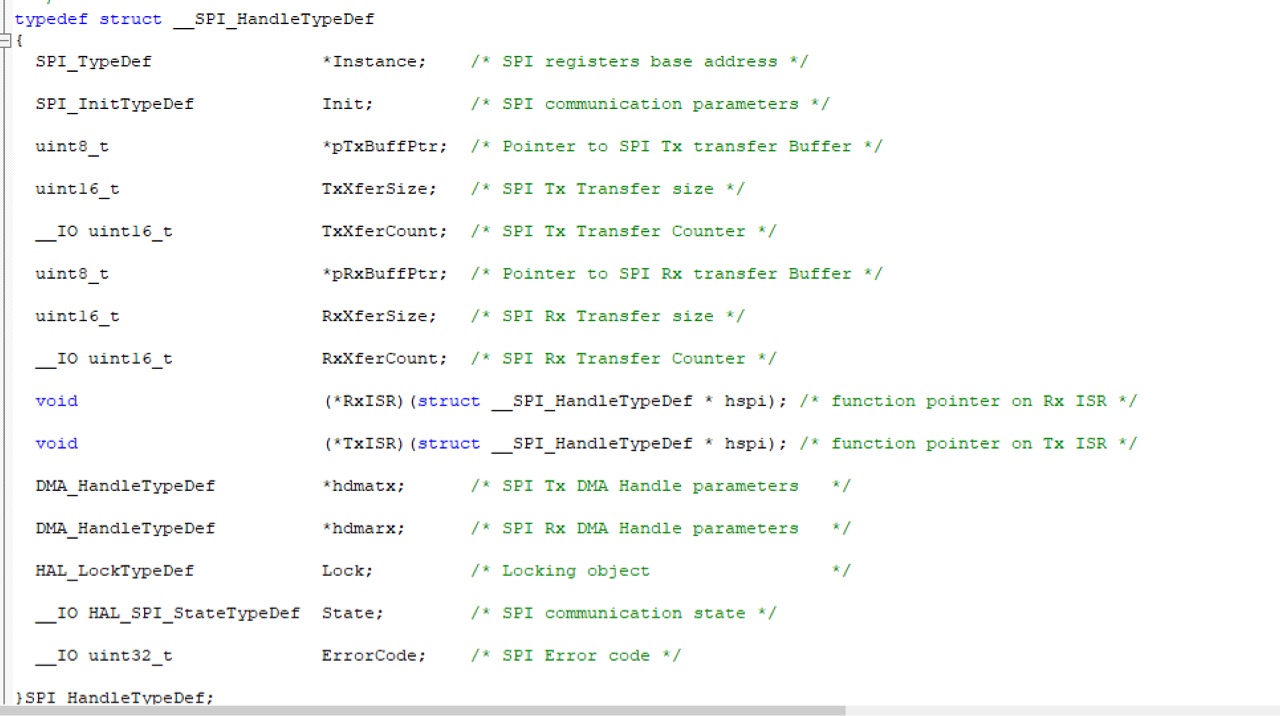Click the SPI communication parameters comment

650,104
